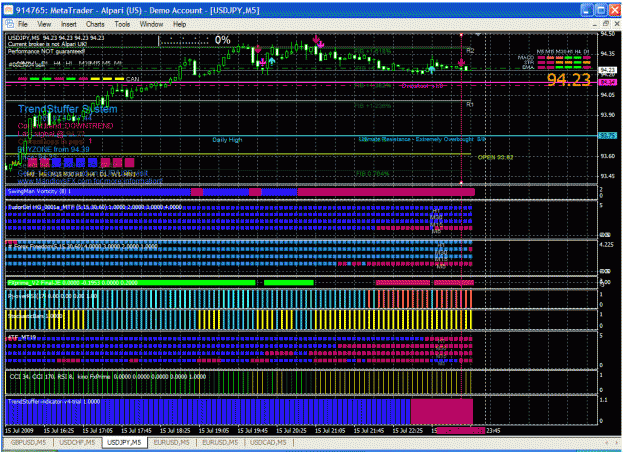Click the gray chart shift triangle marker
The width and height of the screenshot is (625, 452).
[x=478, y=35]
